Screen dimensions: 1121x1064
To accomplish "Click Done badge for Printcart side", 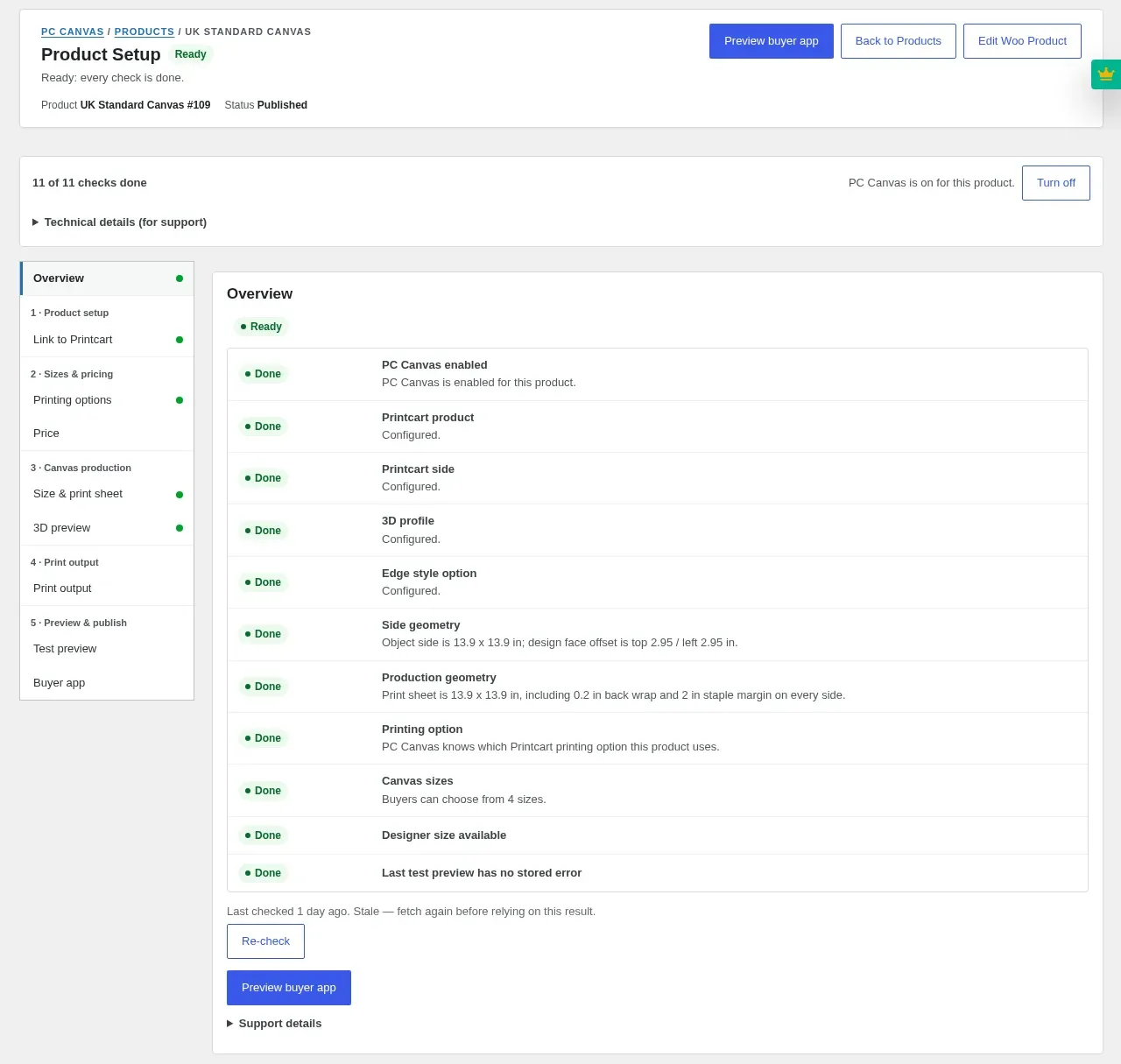I will [263, 478].
